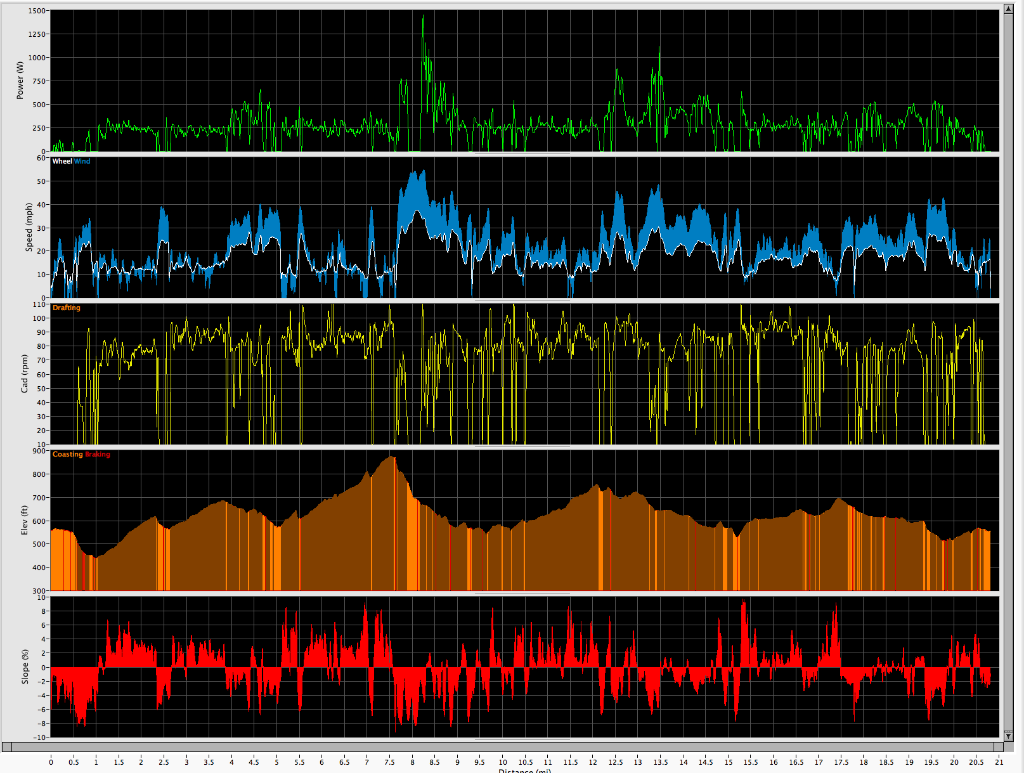Click the Elev (ft) axis label
This screenshot has width=1024, height=773.
pos(19,520)
